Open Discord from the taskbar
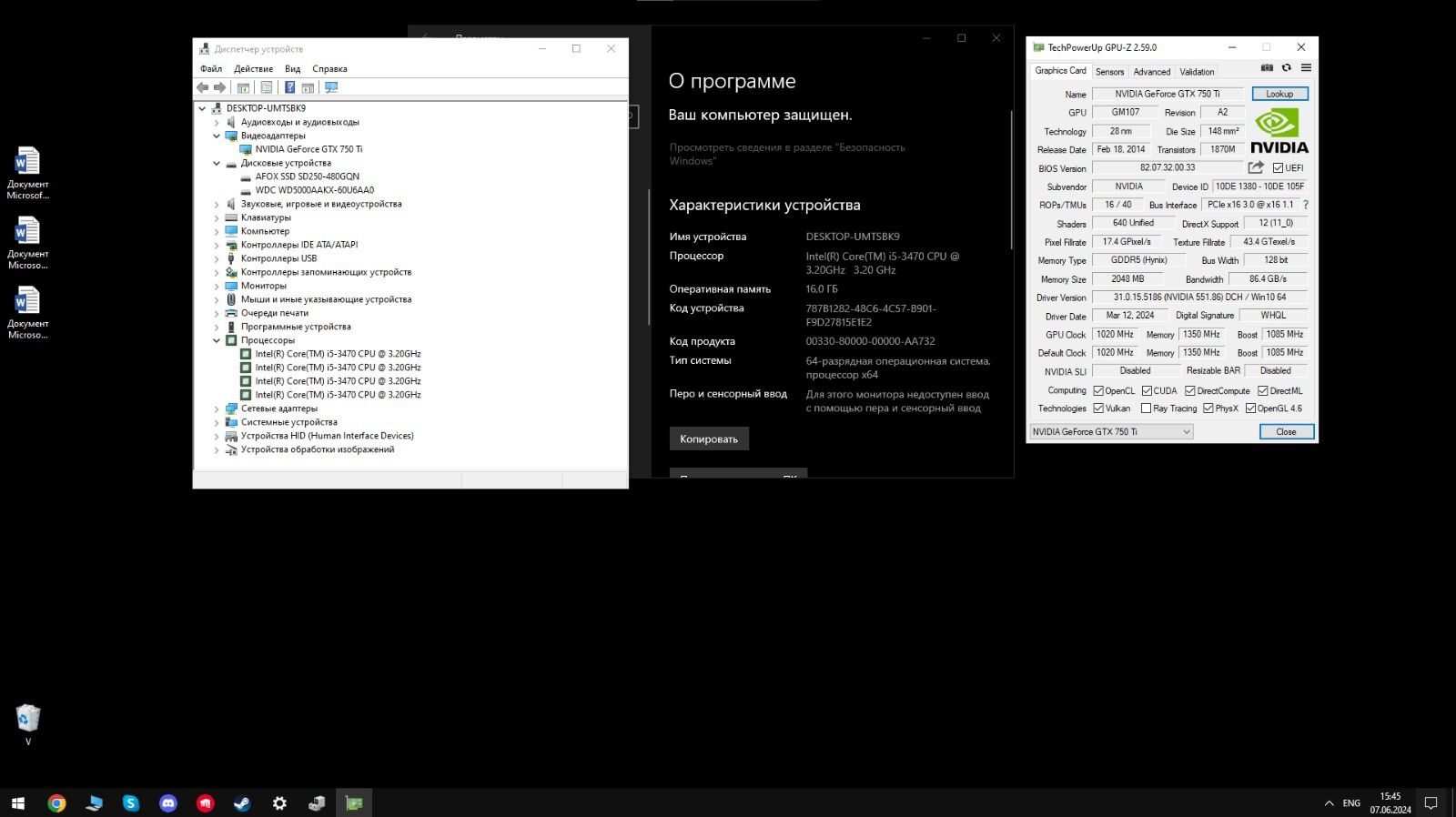 (x=168, y=803)
